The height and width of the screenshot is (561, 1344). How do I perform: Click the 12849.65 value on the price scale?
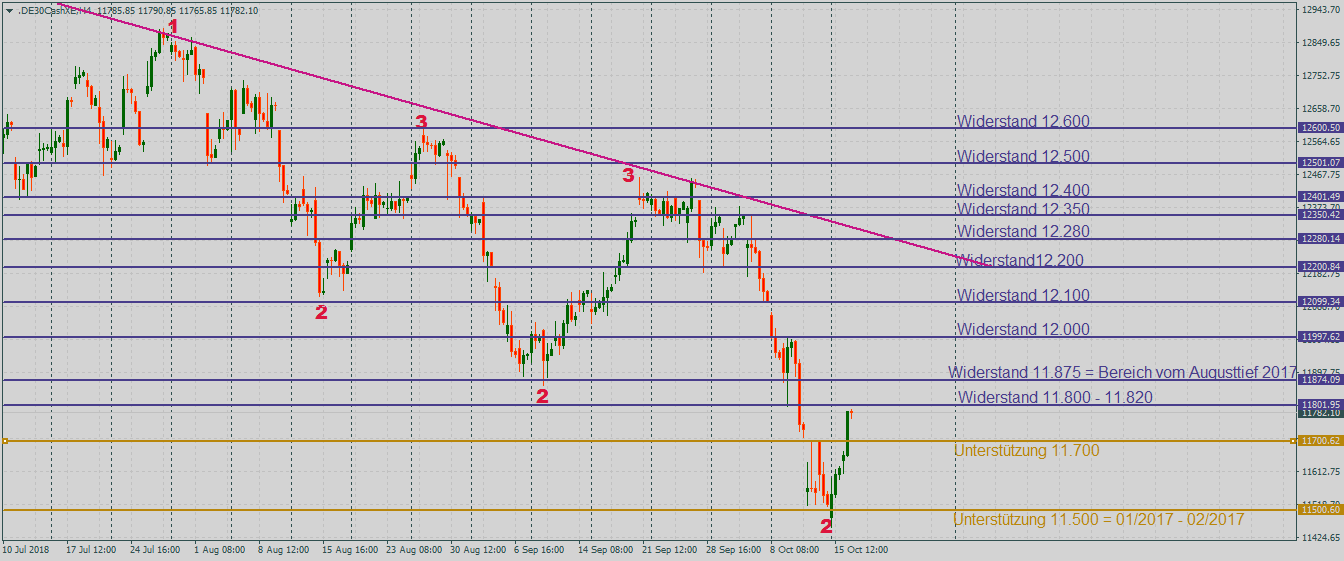click(x=1321, y=43)
